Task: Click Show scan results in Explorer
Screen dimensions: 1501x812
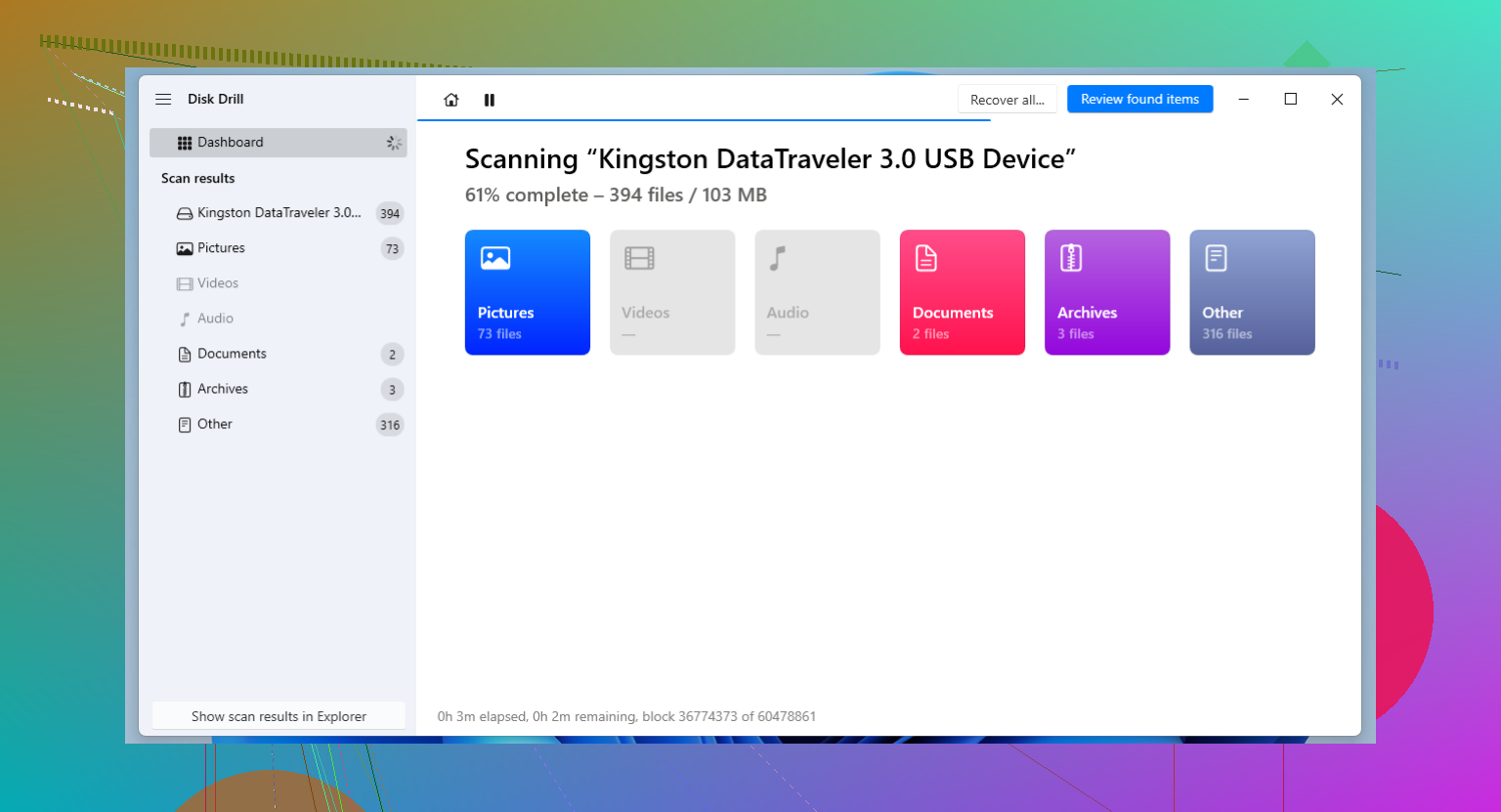Action: [x=279, y=716]
